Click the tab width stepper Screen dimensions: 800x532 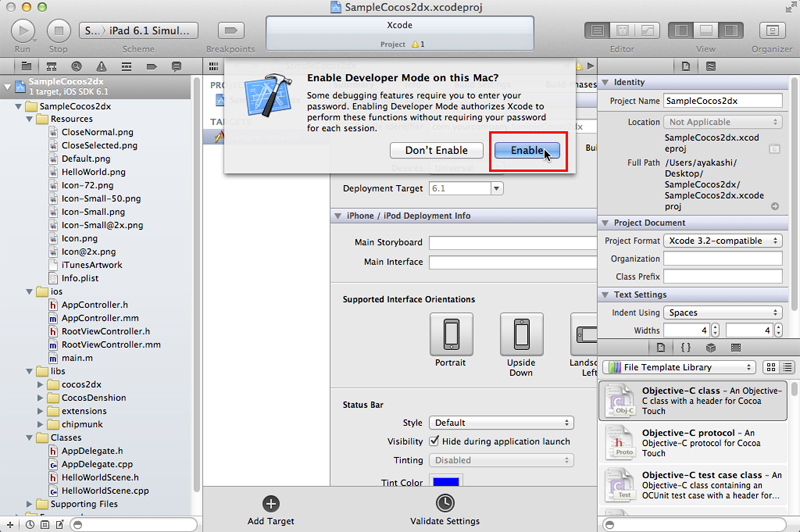click(x=715, y=331)
